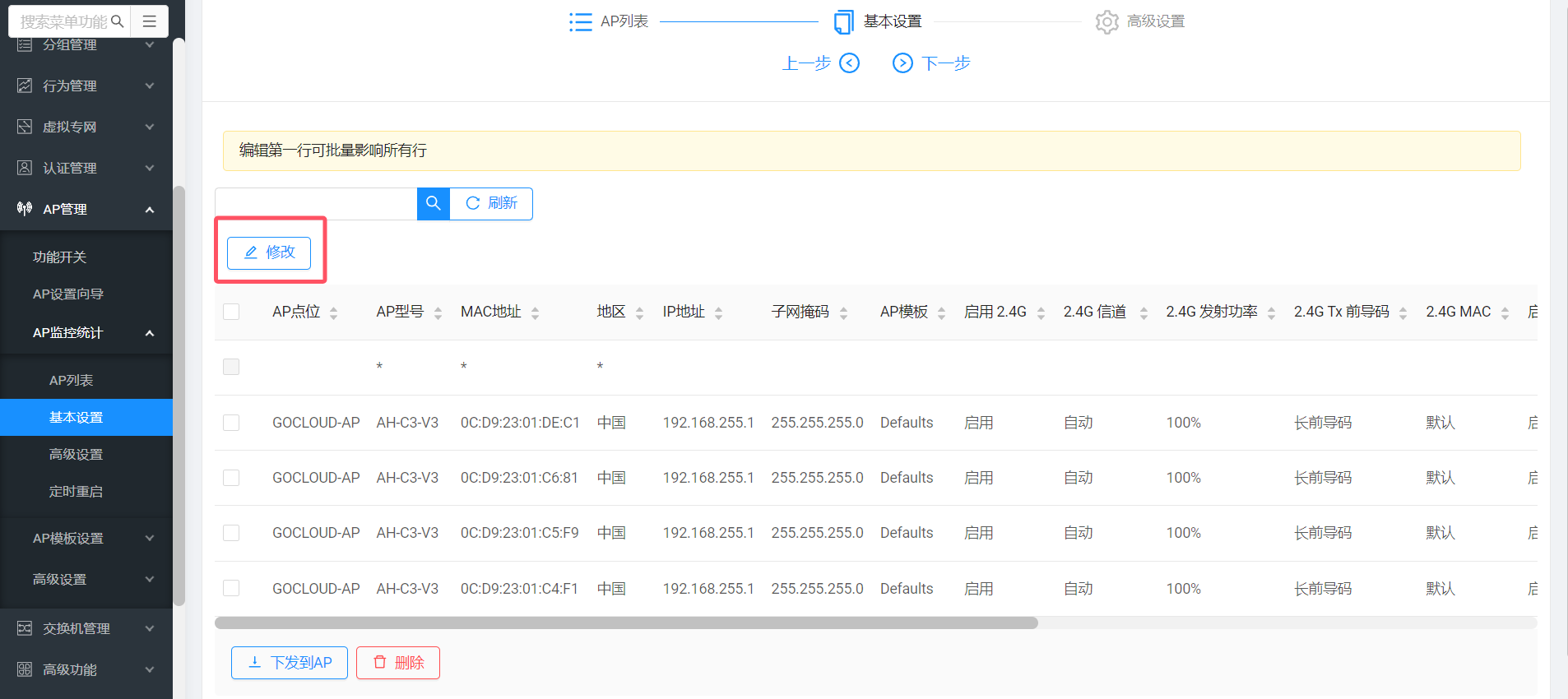This screenshot has width=1568, height=699.
Task: Click the 修改 edit button
Action: [x=269, y=252]
